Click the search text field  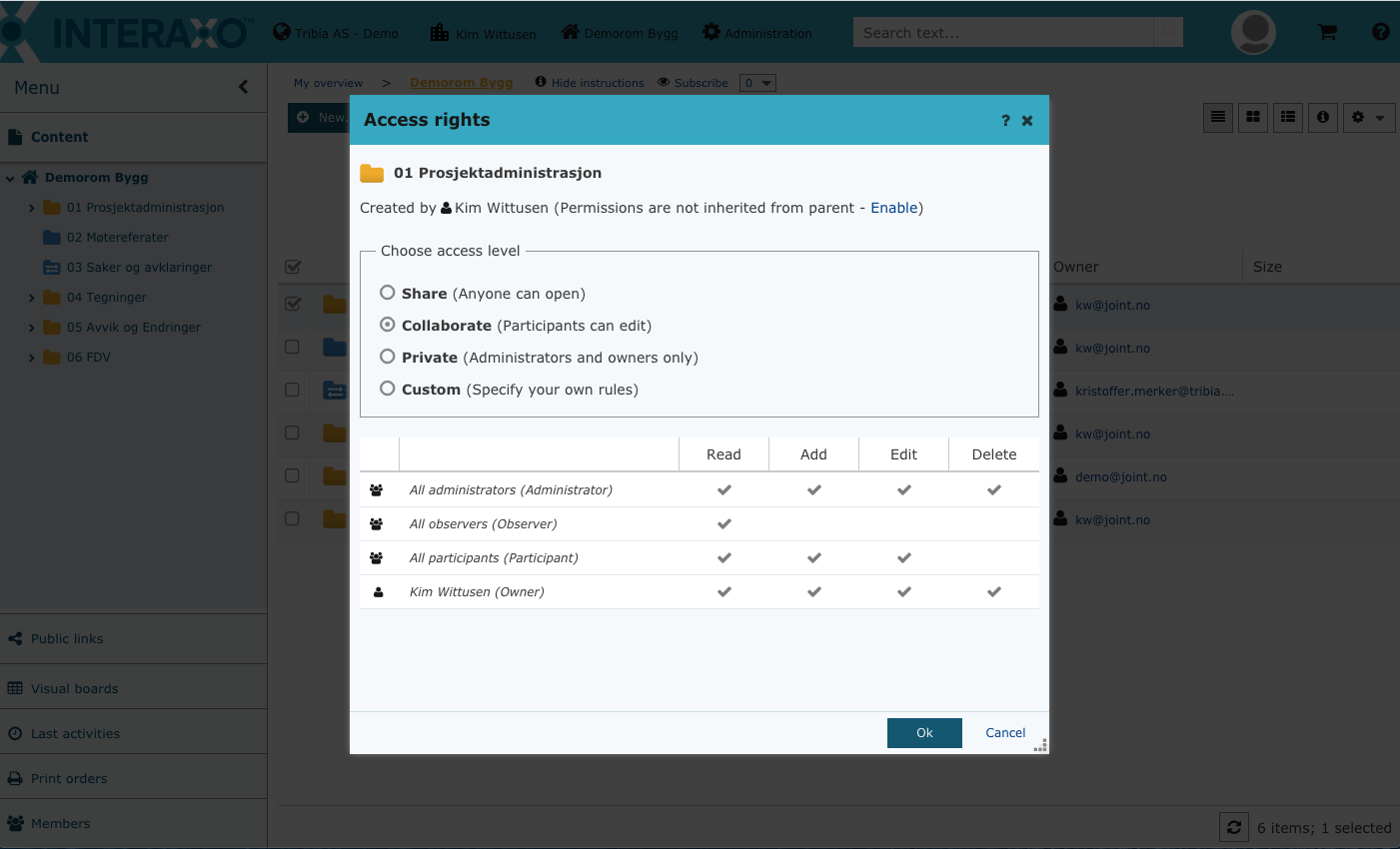[1002, 33]
